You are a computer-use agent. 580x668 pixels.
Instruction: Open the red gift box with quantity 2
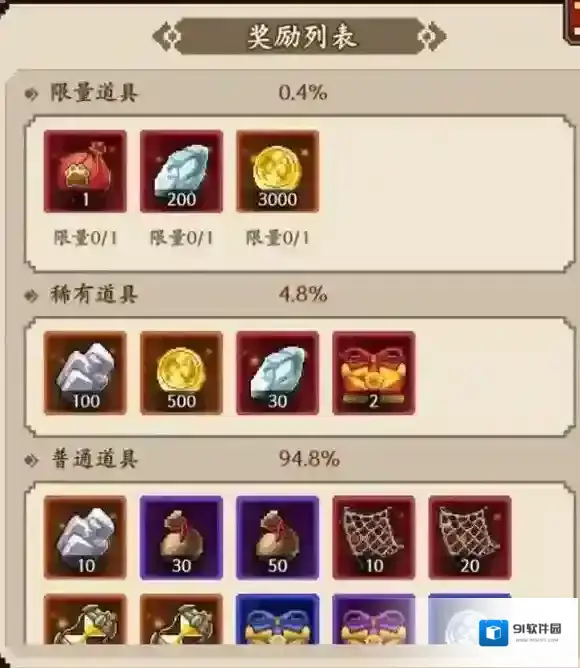click(374, 373)
